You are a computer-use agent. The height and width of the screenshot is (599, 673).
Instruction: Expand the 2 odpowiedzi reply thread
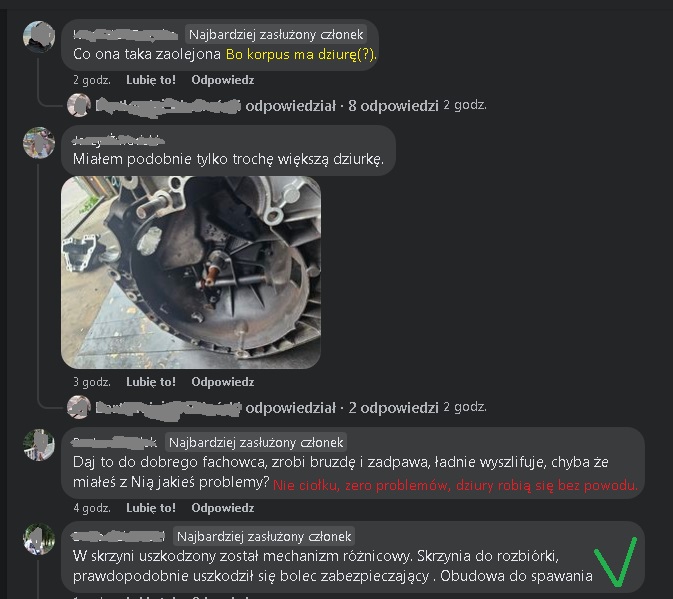(x=393, y=408)
